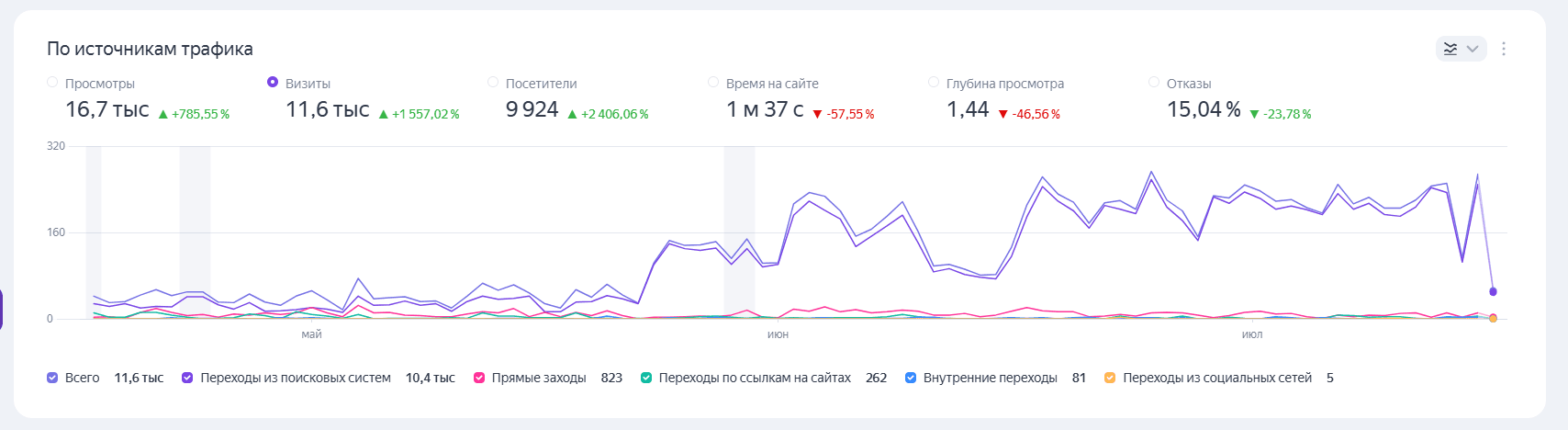Click the 16,7 тыс views value
The image size is (1568, 430).
[106, 110]
